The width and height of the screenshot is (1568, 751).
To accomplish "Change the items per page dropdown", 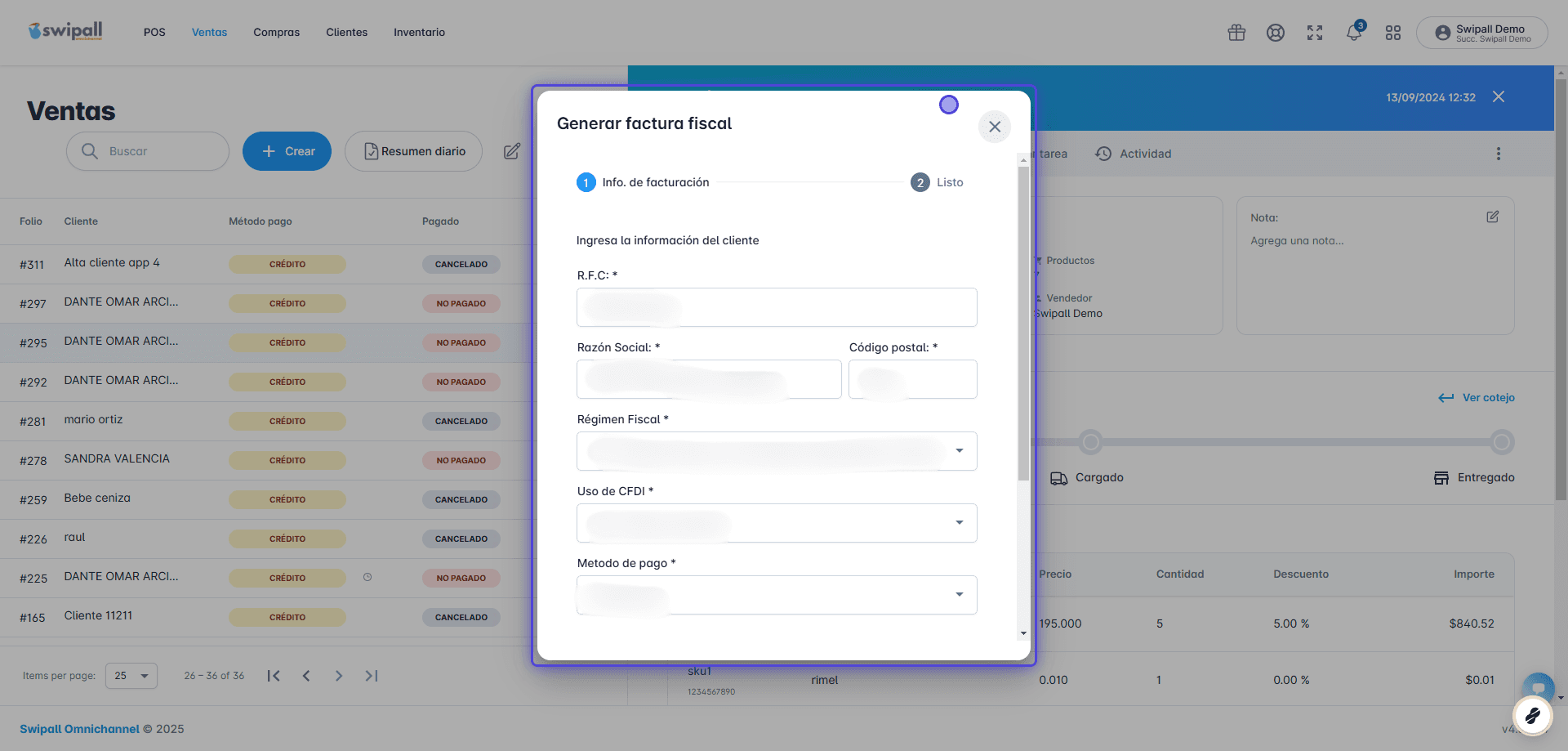I will tap(131, 676).
